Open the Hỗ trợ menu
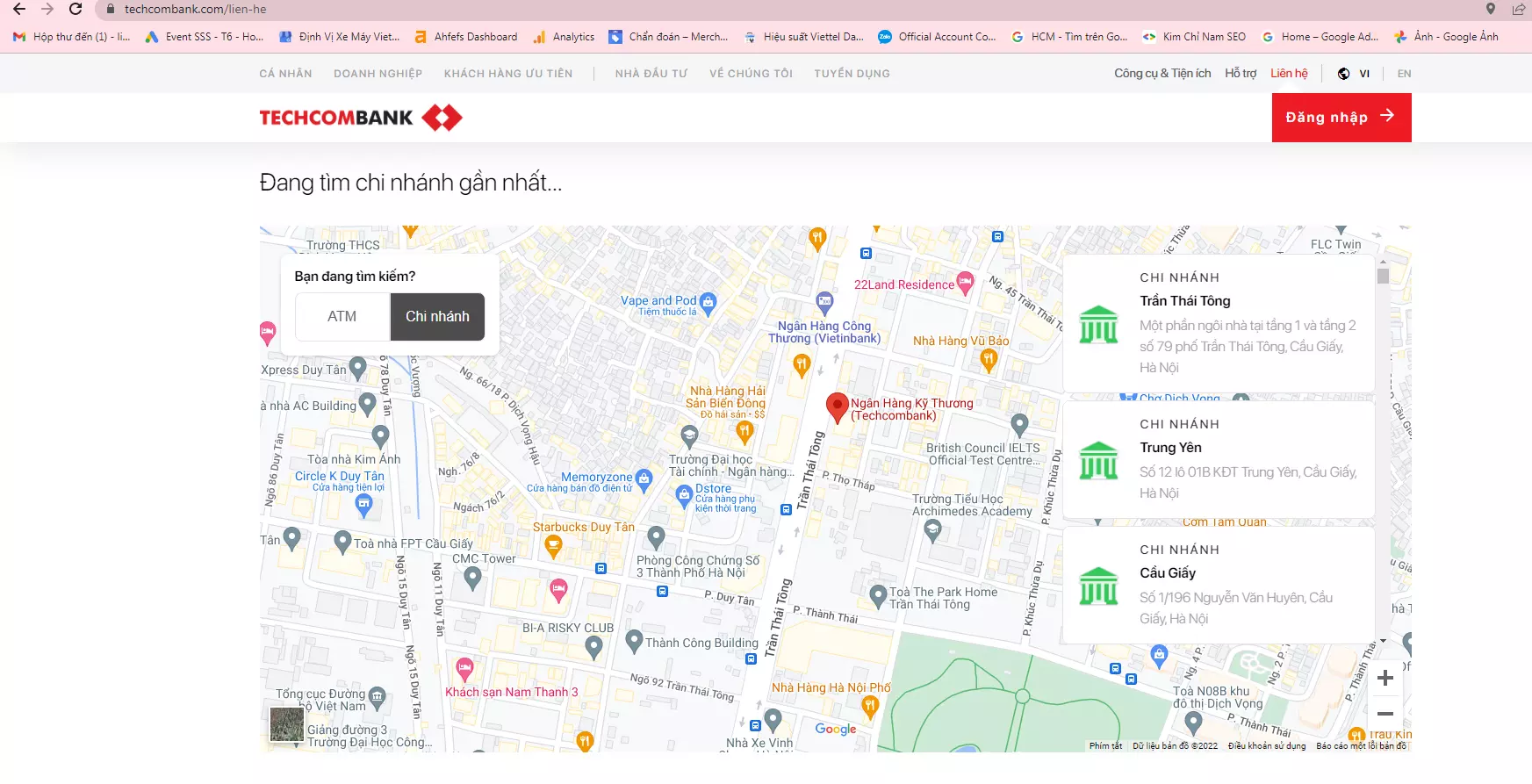The image size is (1532, 784). (1241, 74)
